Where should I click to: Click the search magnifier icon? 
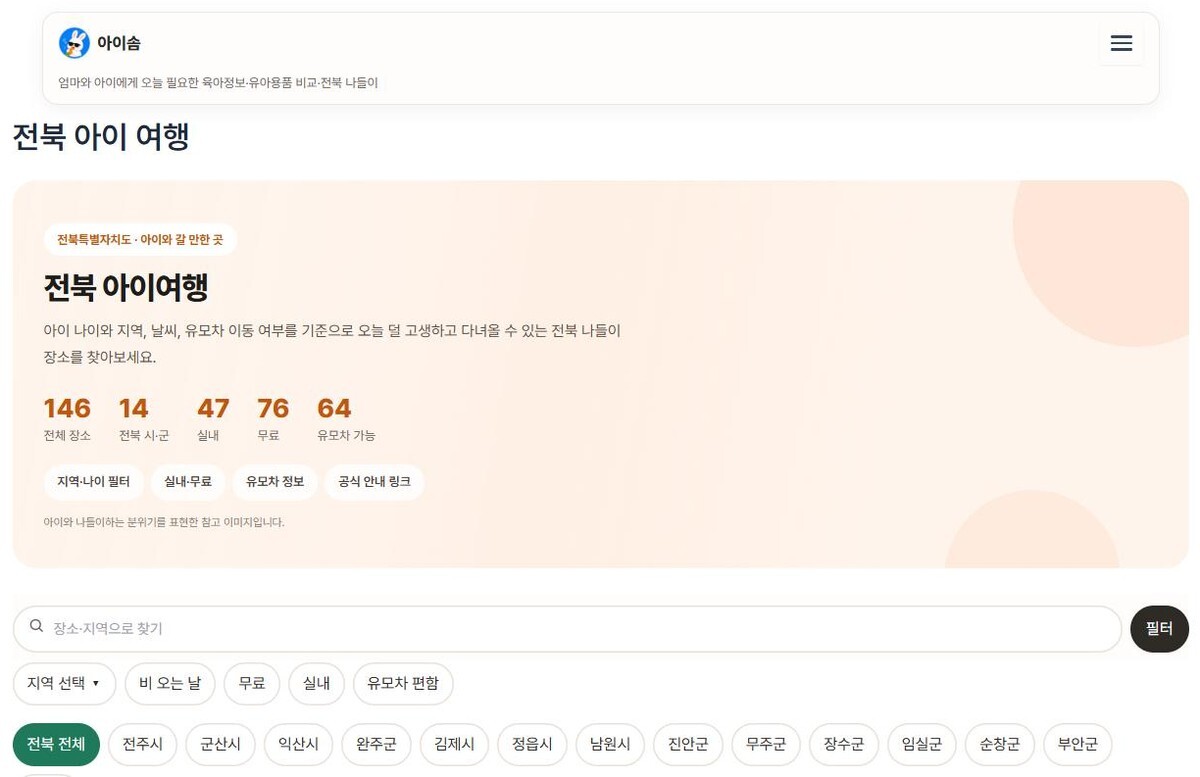(x=37, y=627)
